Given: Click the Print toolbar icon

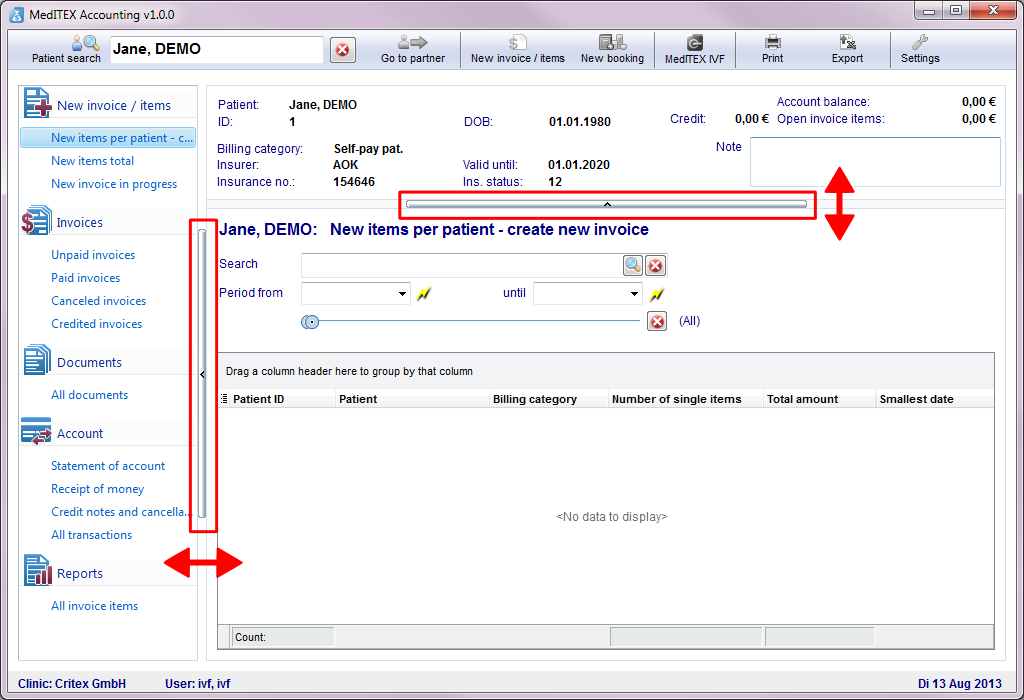Looking at the screenshot, I should [773, 50].
